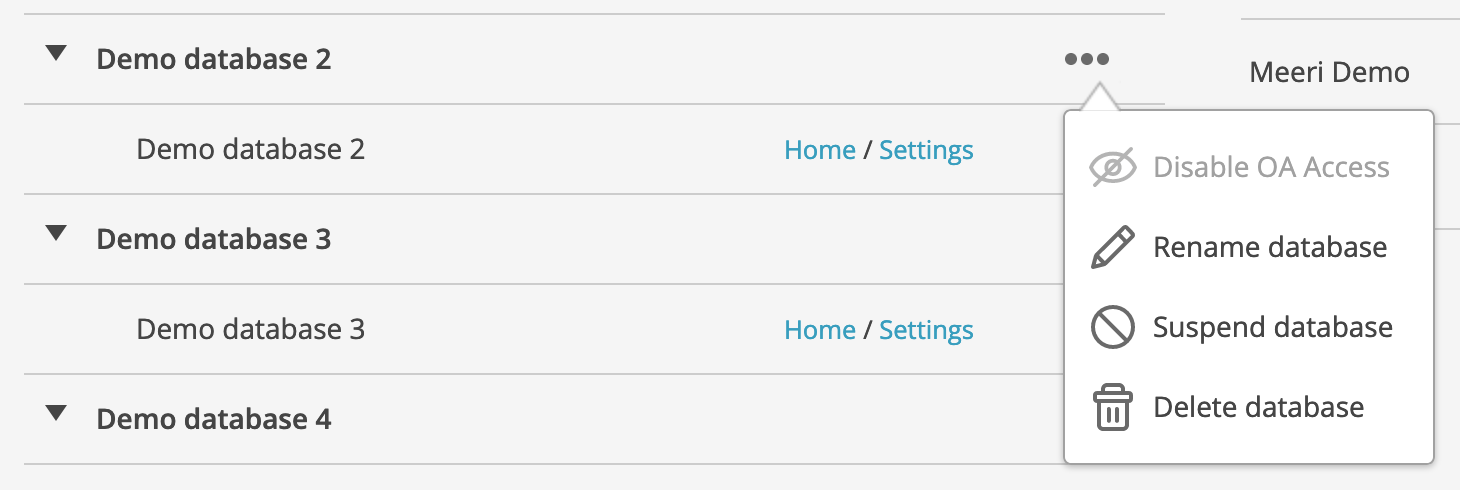Image resolution: width=1460 pixels, height=490 pixels.
Task: Click the Meeri Demo owner name
Action: pyautogui.click(x=1329, y=72)
